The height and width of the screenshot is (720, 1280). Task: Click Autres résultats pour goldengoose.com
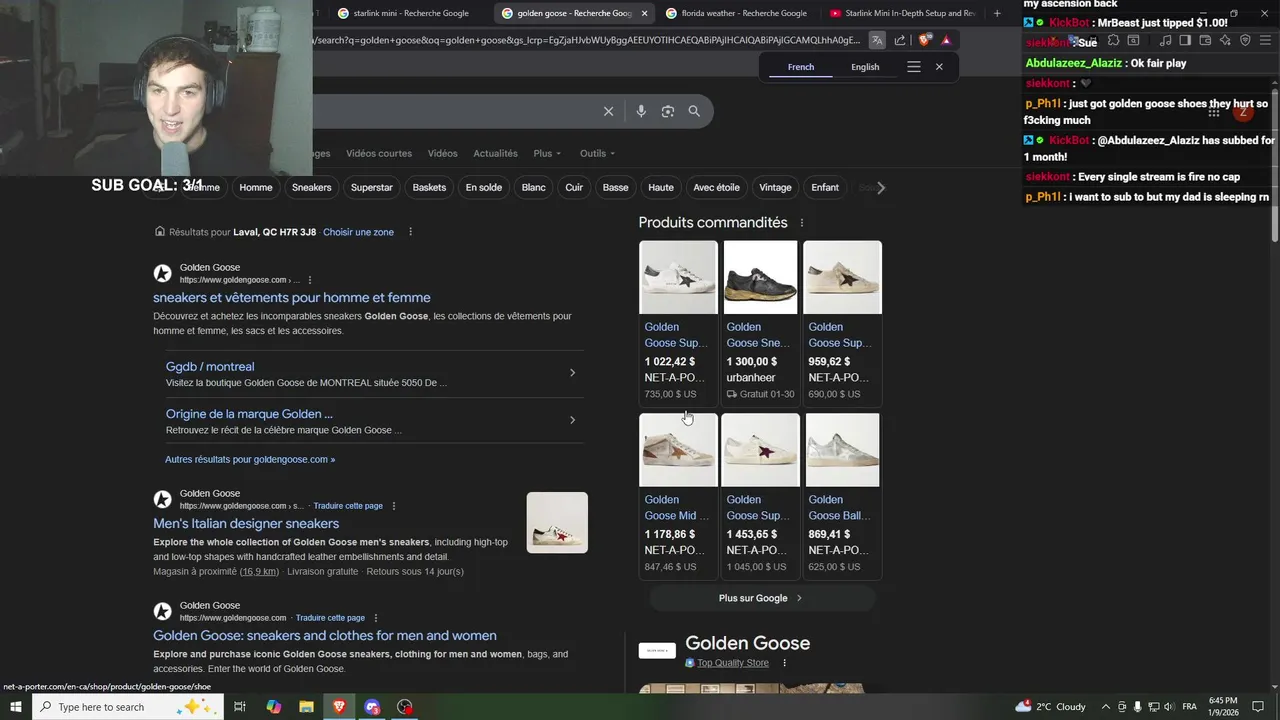point(250,459)
